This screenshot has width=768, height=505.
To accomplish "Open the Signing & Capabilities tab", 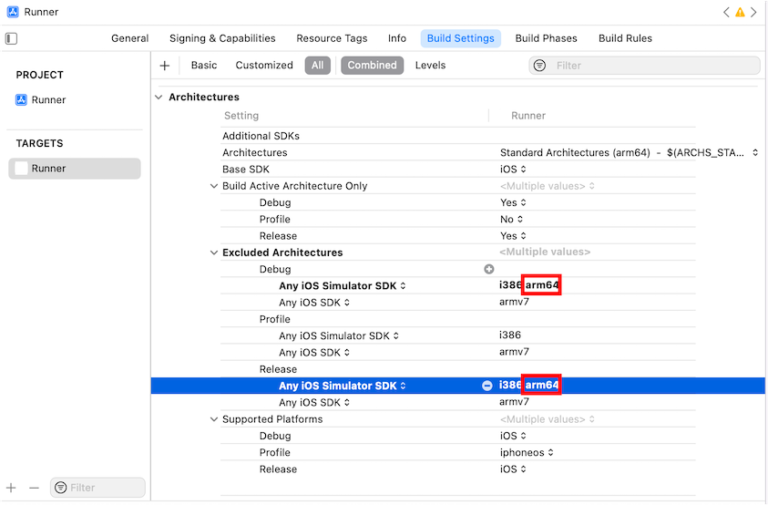I will [222, 38].
